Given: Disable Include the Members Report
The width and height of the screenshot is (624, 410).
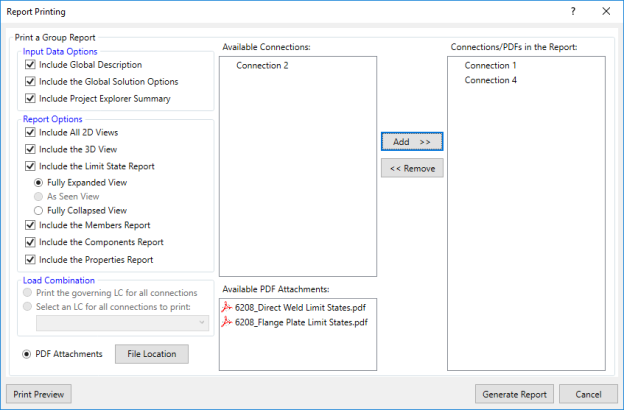Looking at the screenshot, I should pos(30,226).
